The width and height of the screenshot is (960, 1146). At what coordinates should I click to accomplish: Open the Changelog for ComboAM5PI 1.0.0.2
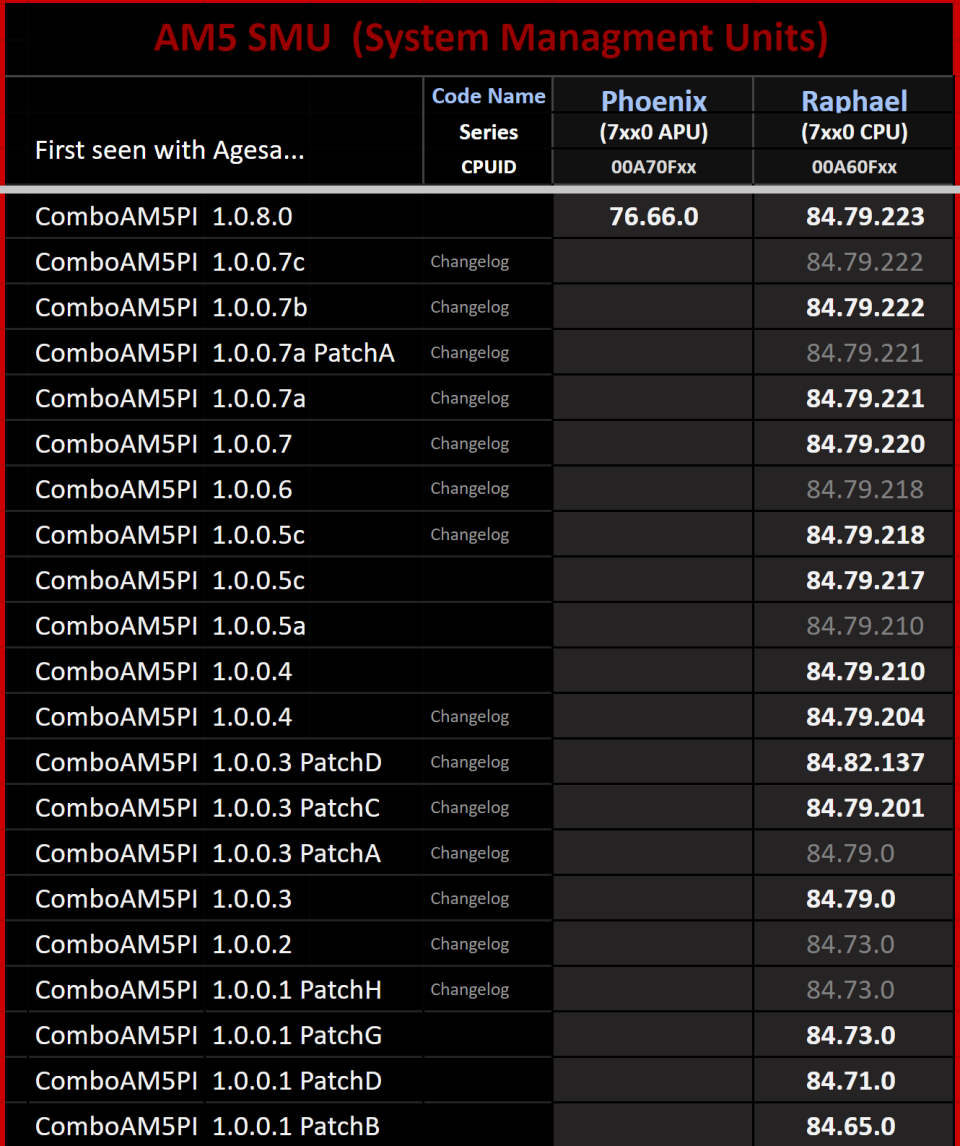469,944
